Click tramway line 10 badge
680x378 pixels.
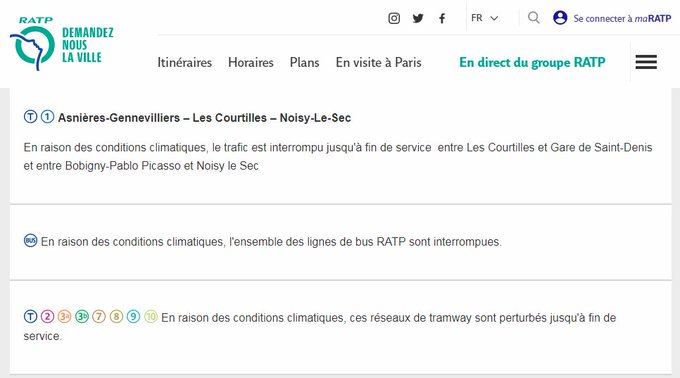click(150, 316)
